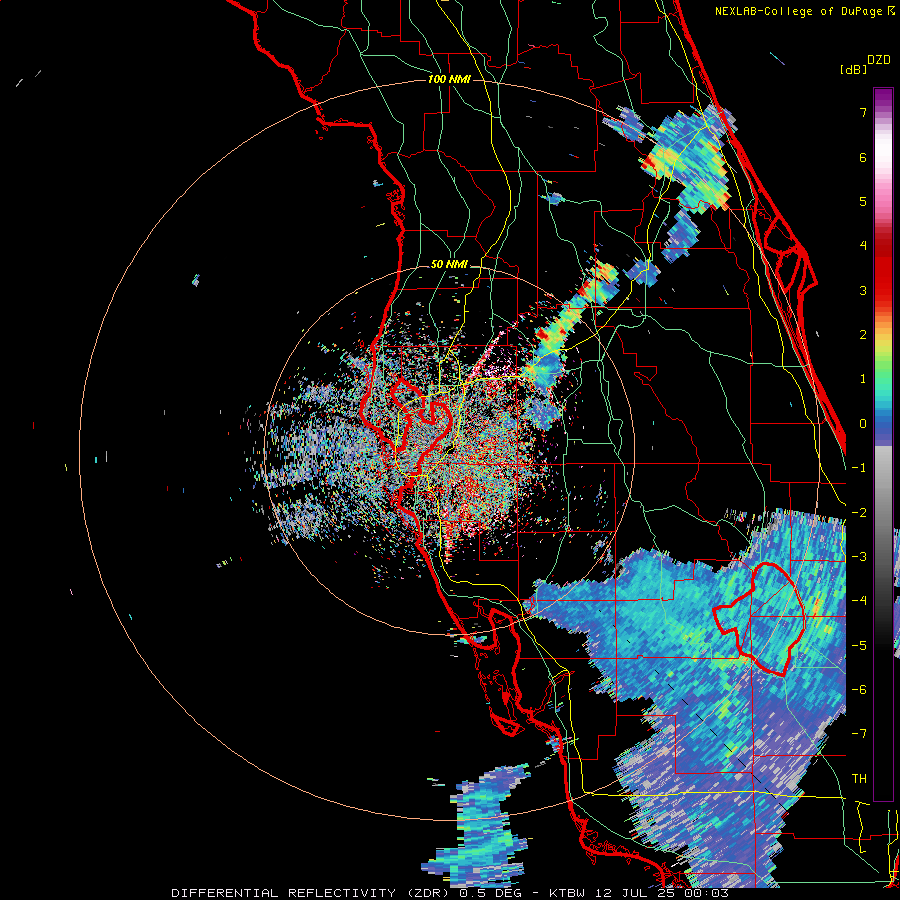Click the [dB] units label
Screen dimensions: 900x900
(853, 69)
